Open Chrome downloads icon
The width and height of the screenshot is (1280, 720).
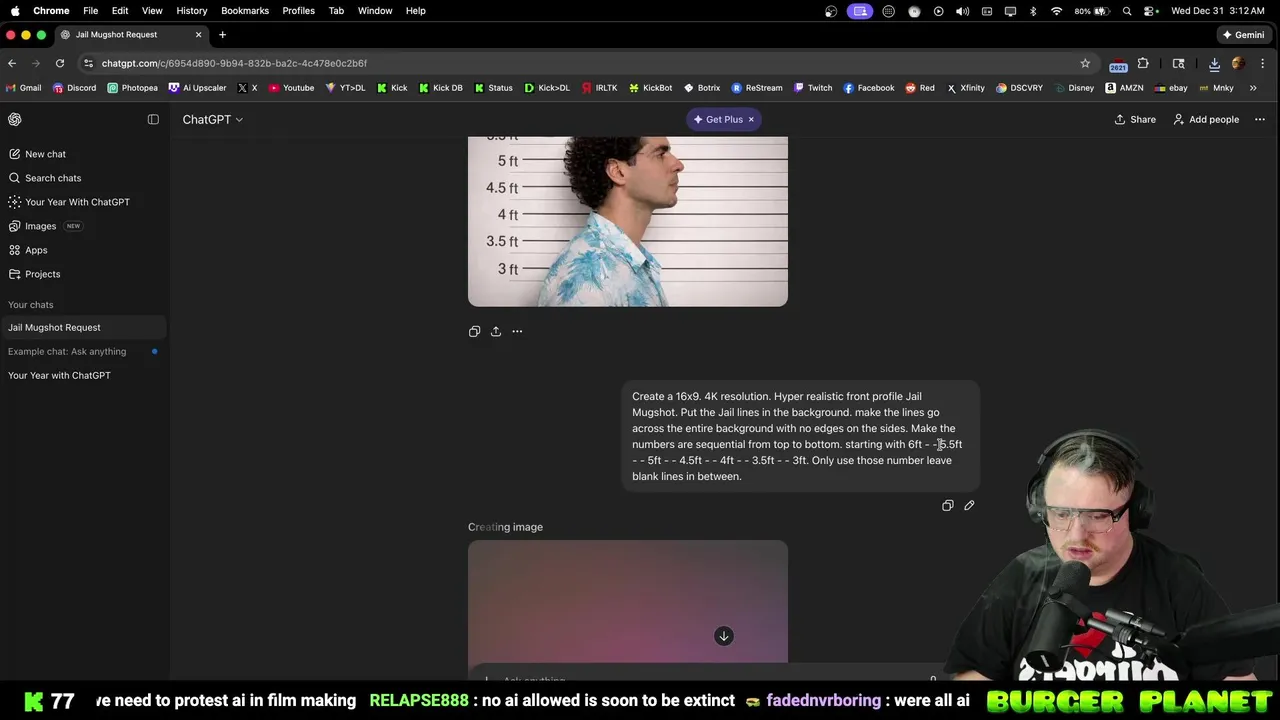[1214, 63]
